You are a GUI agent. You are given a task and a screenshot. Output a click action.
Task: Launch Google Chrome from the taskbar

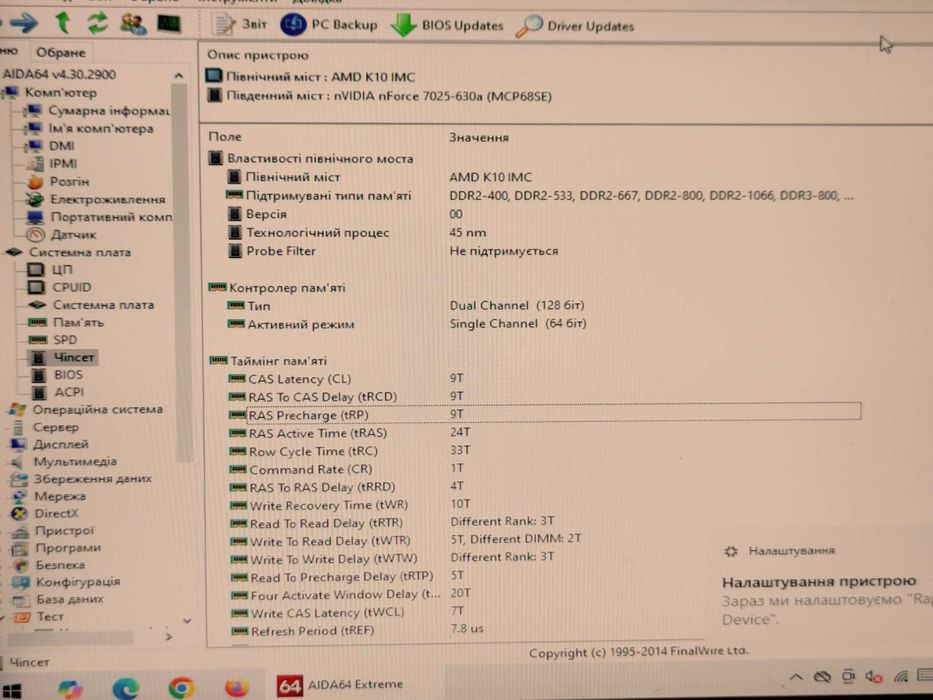[181, 688]
